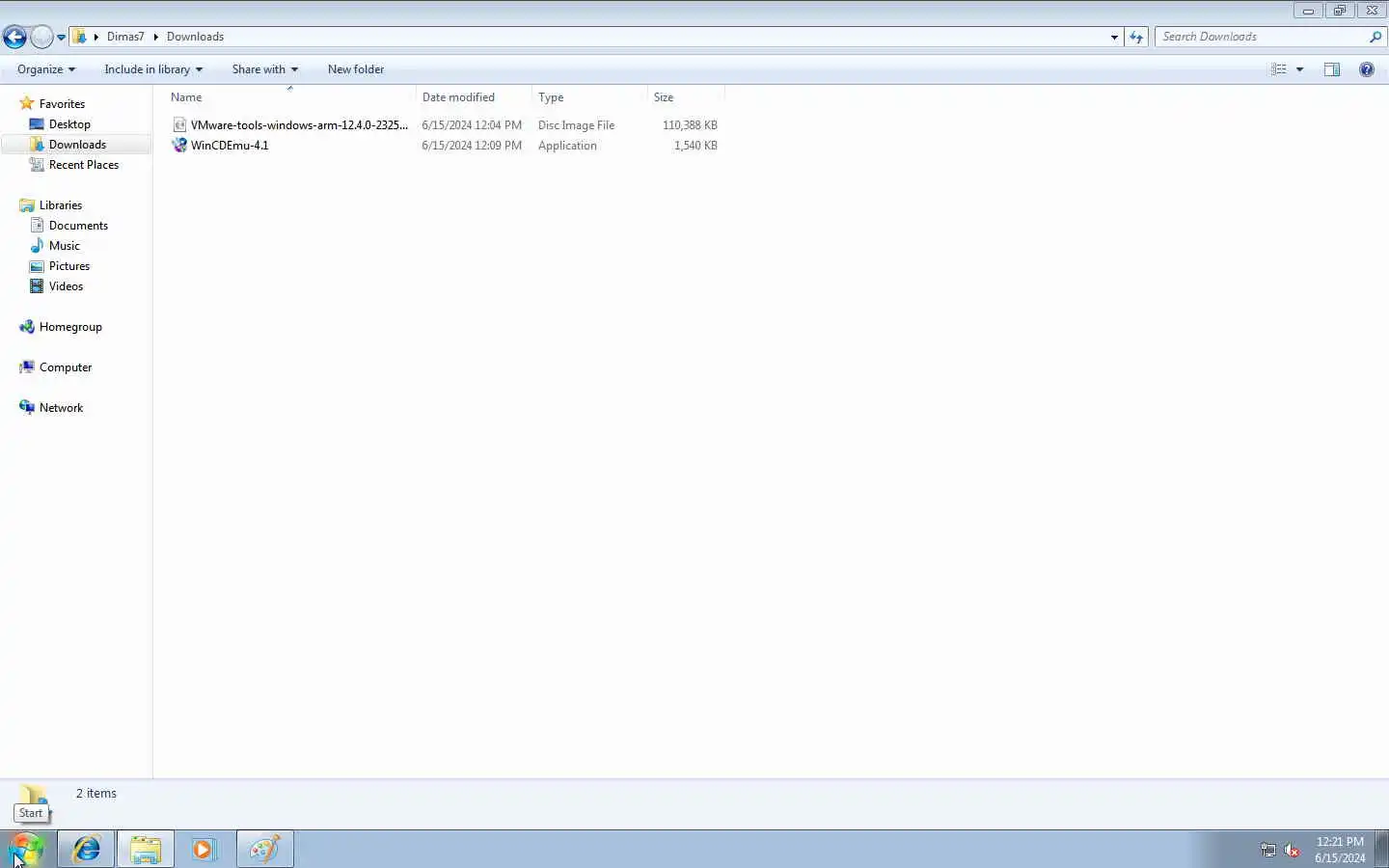Click the 6/15/2024 12:09 PM date cell
This screenshot has width=1389, height=868.
click(472, 146)
